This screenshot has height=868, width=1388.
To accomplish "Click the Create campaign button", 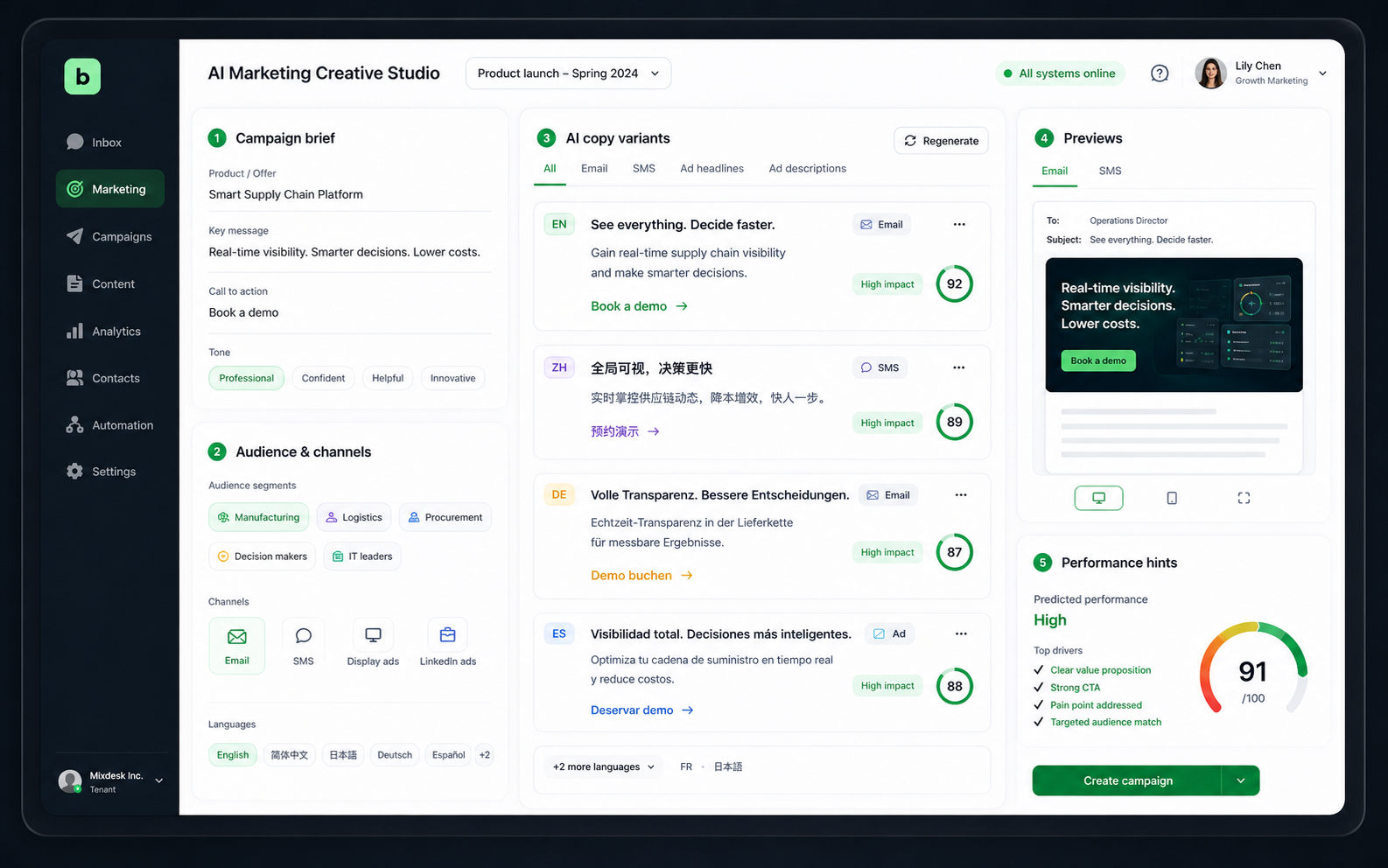I will [x=1127, y=780].
